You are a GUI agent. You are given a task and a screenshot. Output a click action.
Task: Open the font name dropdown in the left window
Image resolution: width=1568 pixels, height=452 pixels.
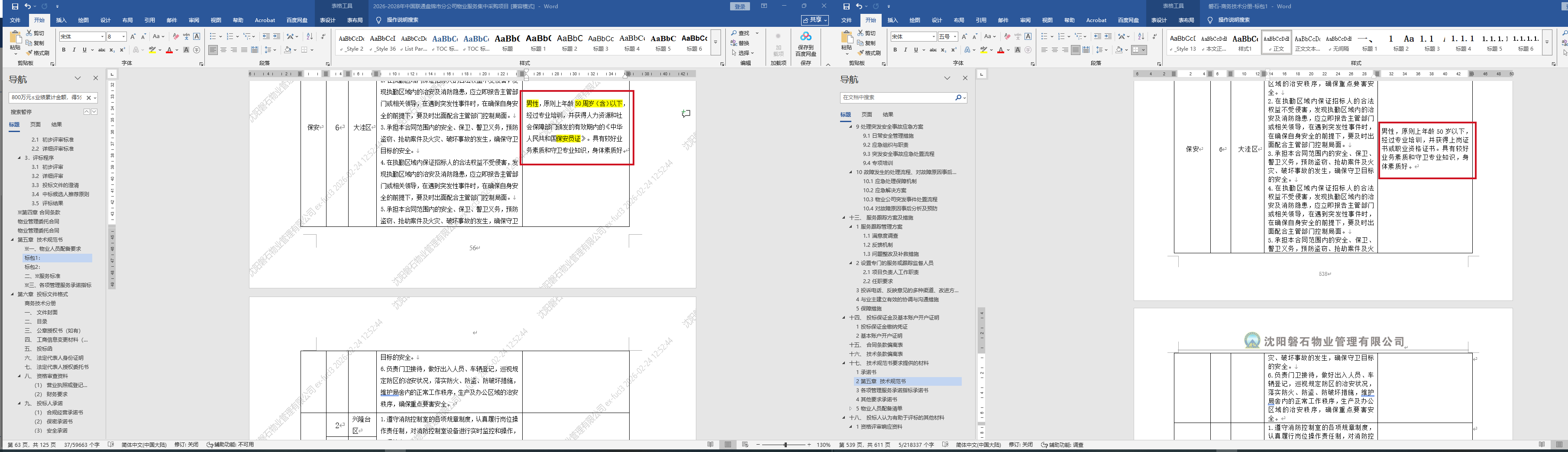point(102,36)
